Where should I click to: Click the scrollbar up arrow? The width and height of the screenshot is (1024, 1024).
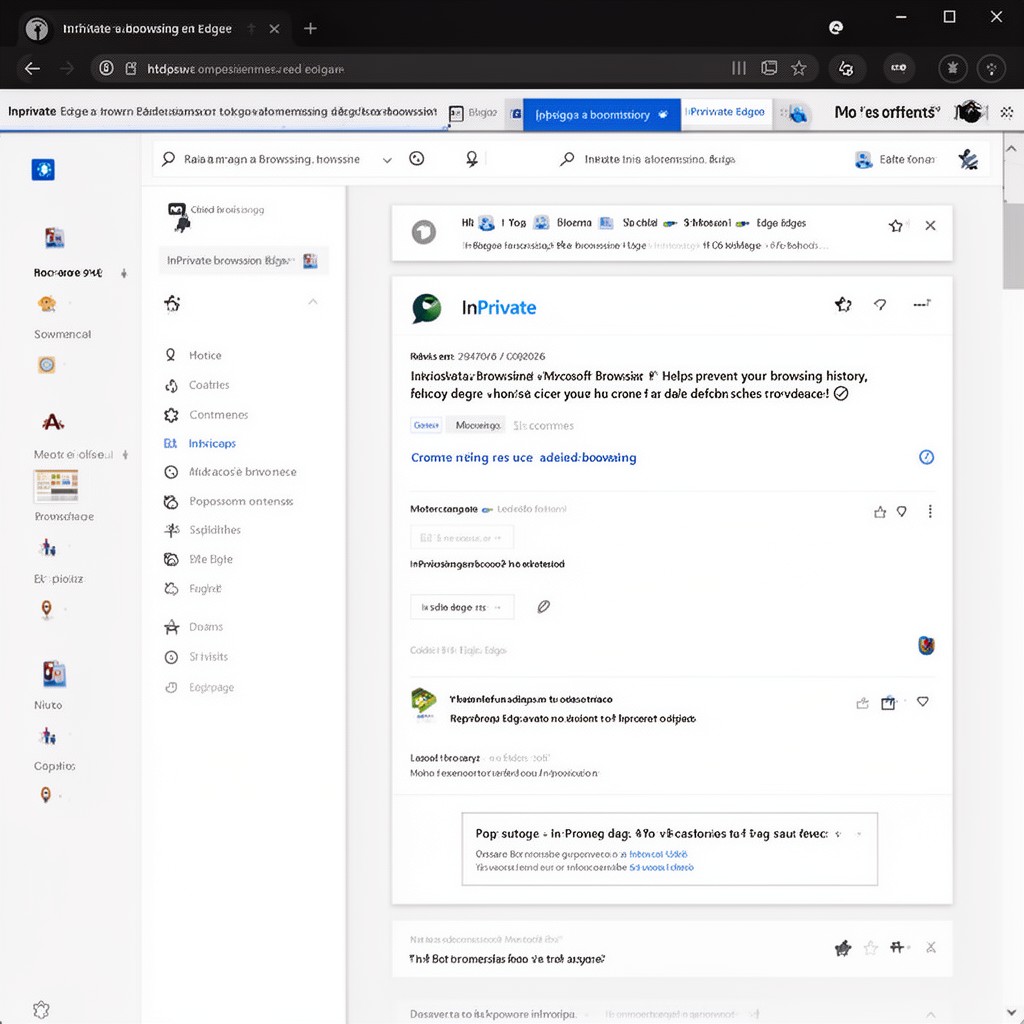[x=1011, y=149]
